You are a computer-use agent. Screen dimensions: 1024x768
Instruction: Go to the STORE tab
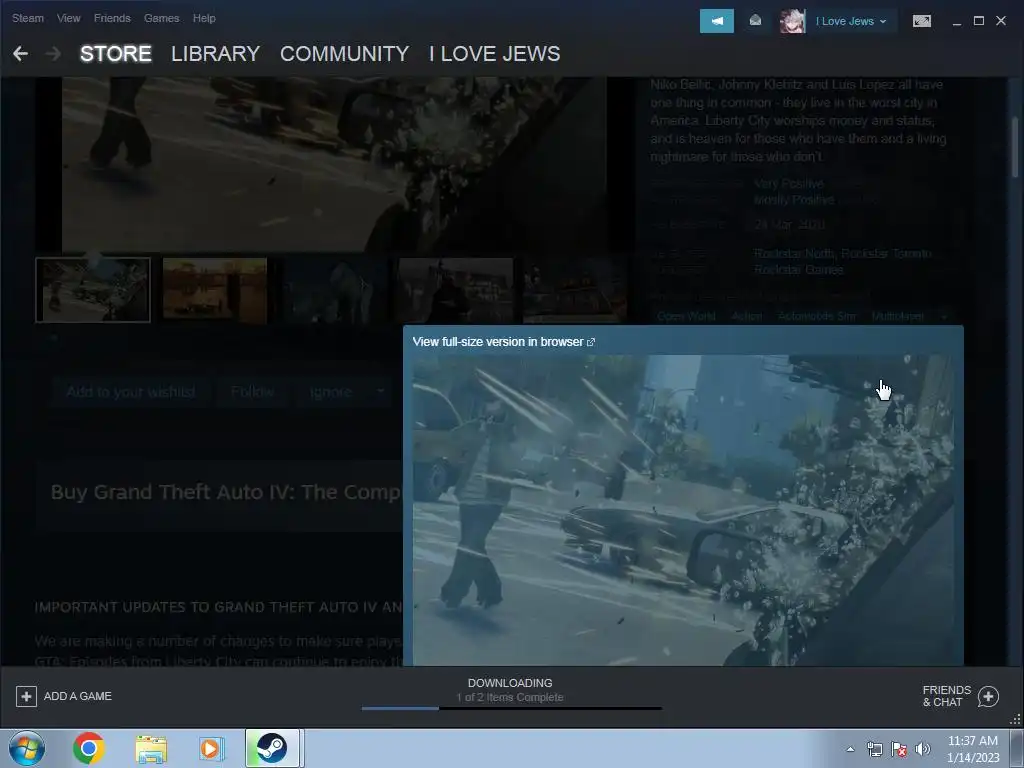(x=116, y=54)
